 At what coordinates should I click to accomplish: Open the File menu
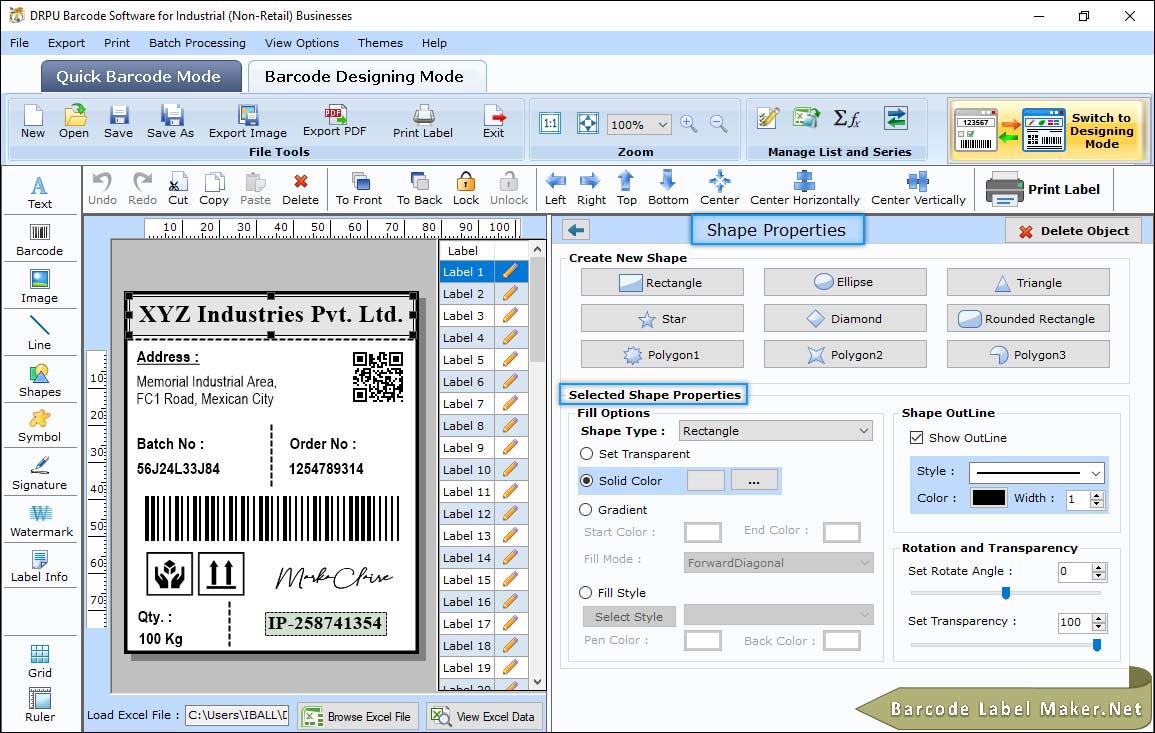click(20, 43)
